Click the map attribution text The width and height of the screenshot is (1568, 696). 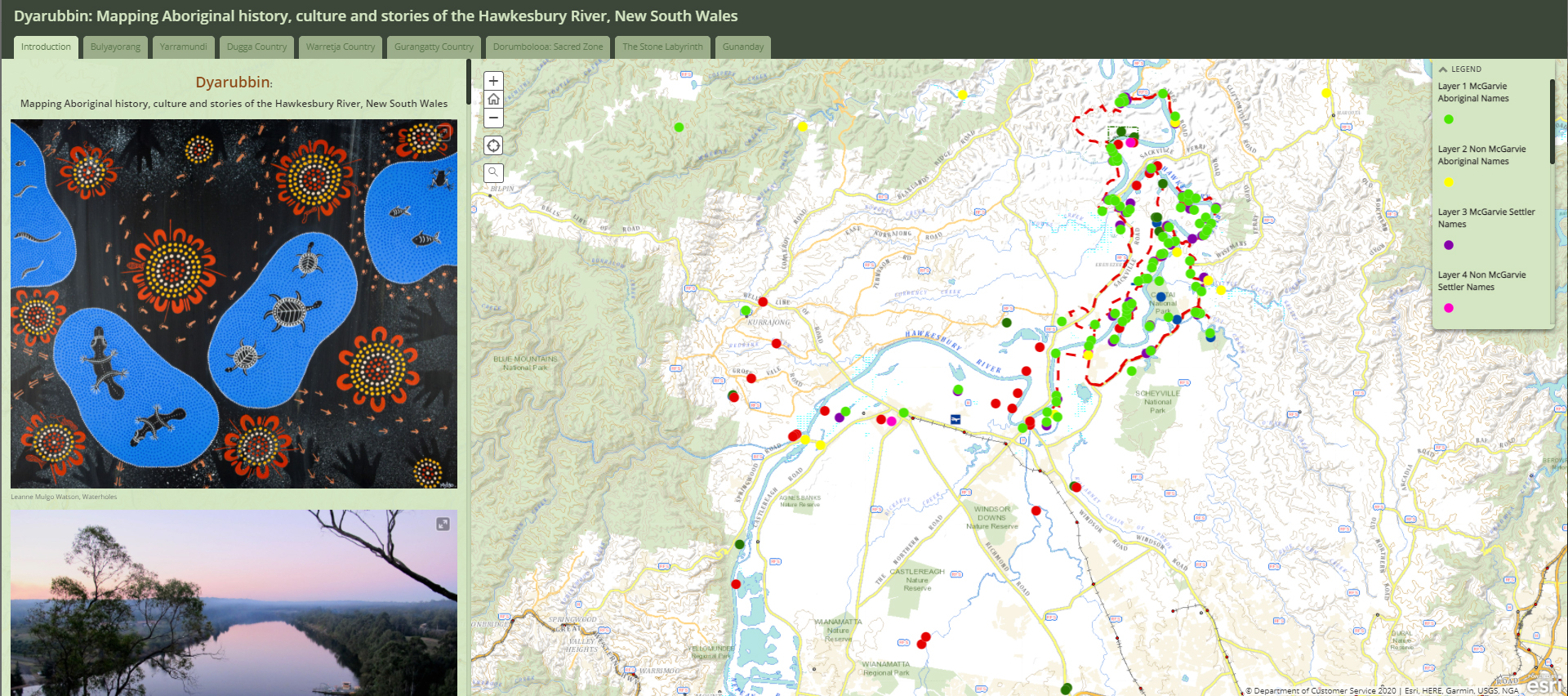tap(1382, 691)
